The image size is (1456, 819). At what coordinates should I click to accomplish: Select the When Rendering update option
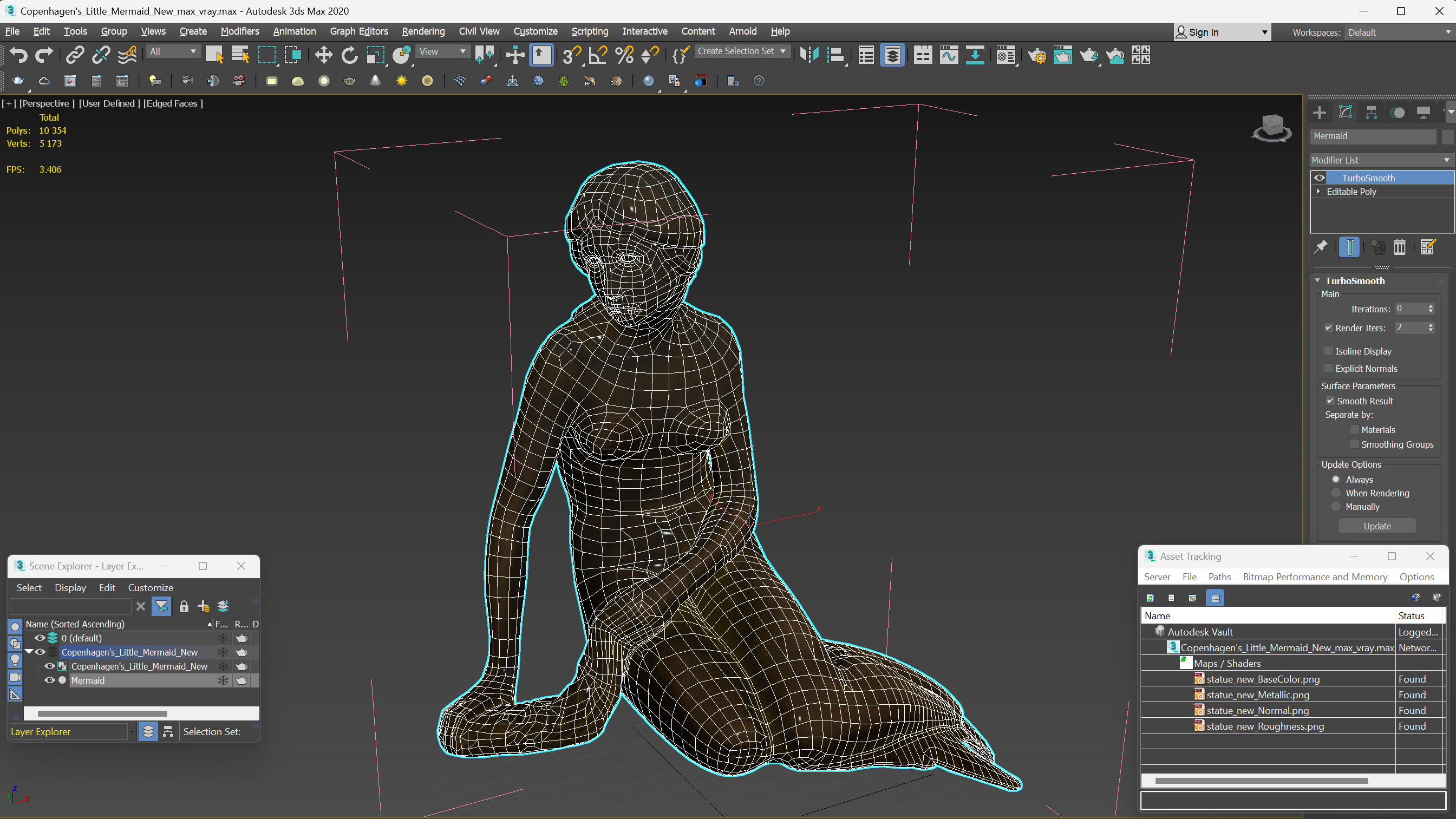pyautogui.click(x=1336, y=493)
